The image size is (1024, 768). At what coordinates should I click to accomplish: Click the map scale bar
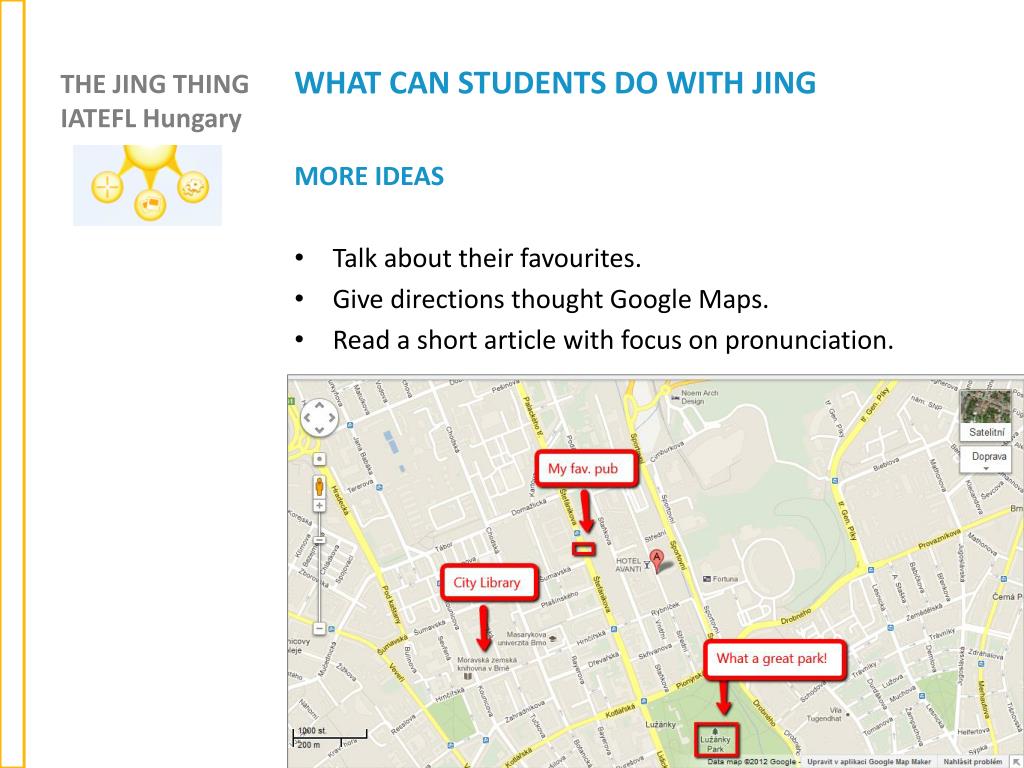(330, 737)
